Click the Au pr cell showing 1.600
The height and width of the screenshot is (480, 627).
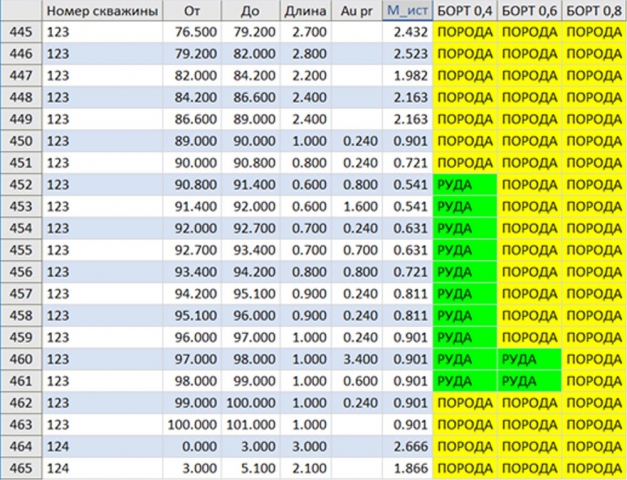[357, 207]
